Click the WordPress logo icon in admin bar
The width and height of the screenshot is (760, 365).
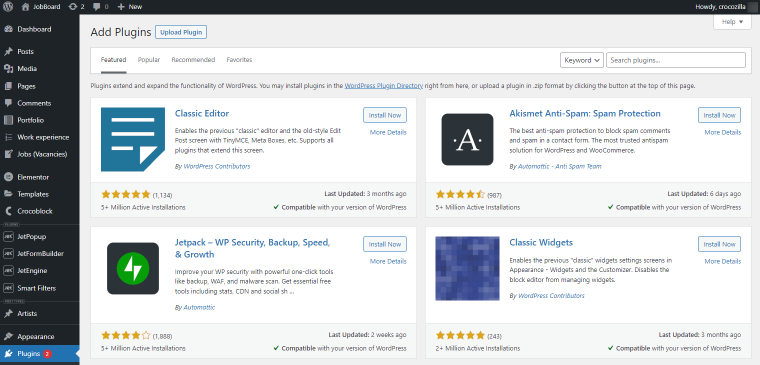(8, 7)
